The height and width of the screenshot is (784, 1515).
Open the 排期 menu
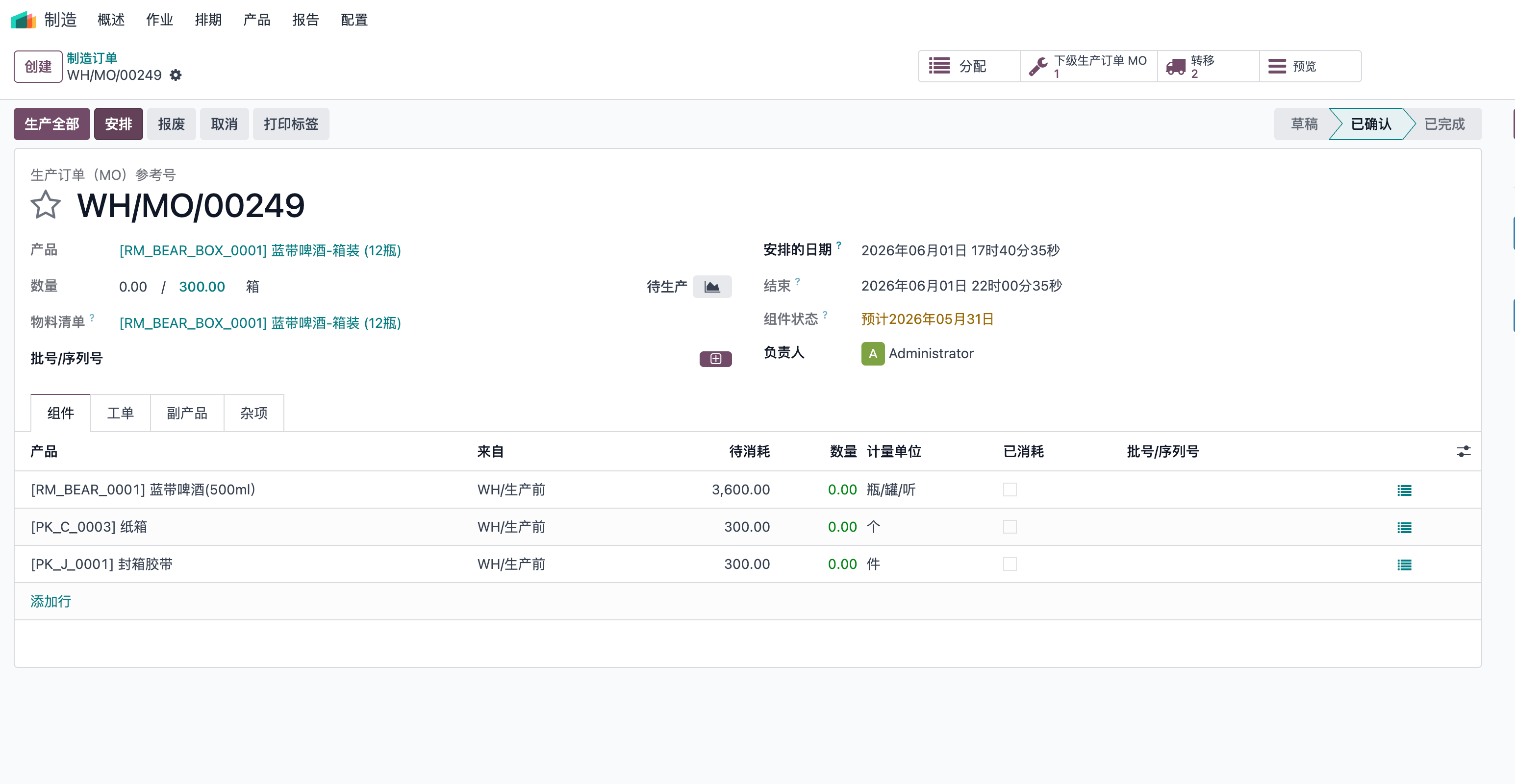point(208,20)
